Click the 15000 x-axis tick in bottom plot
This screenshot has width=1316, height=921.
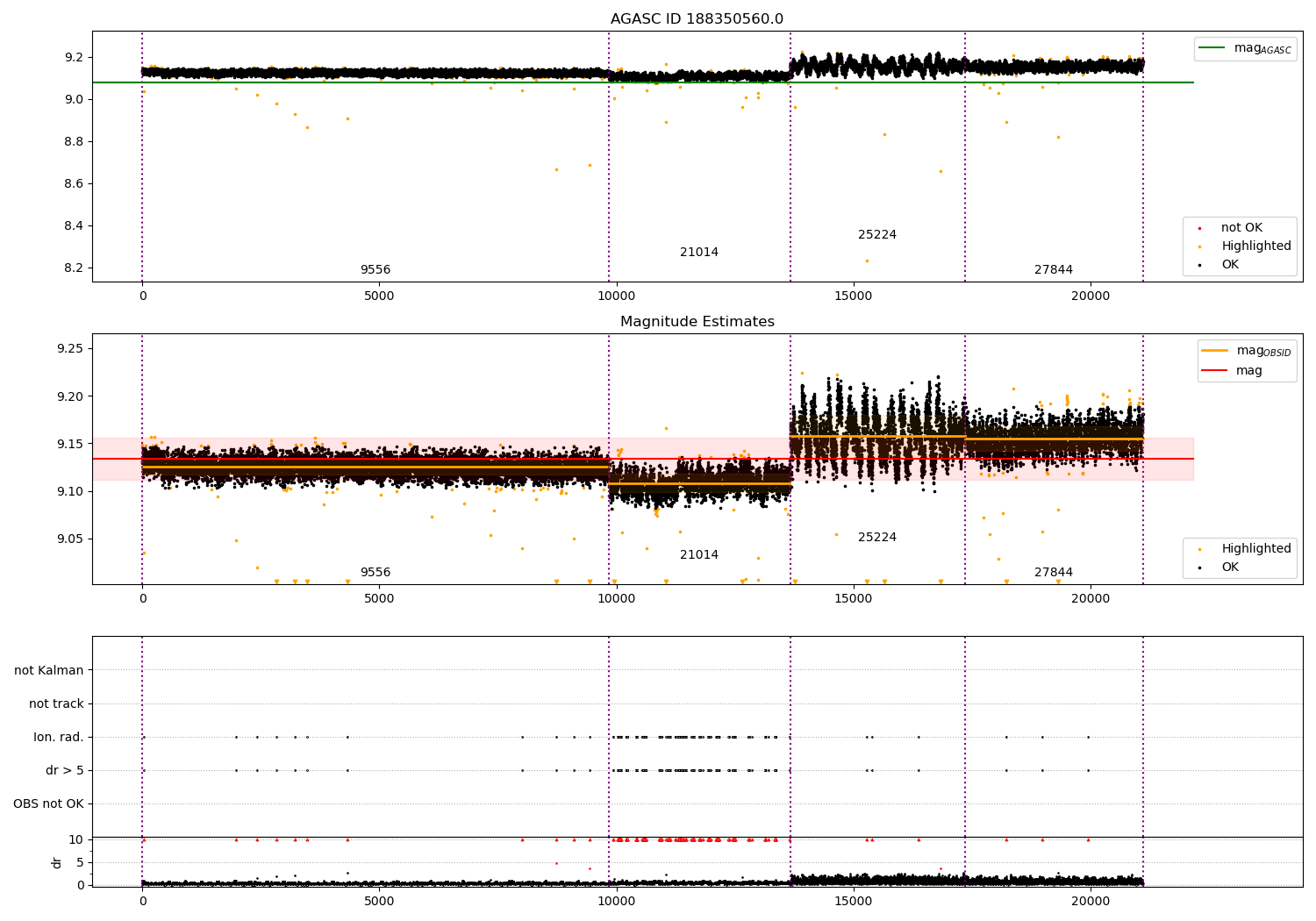point(854,901)
